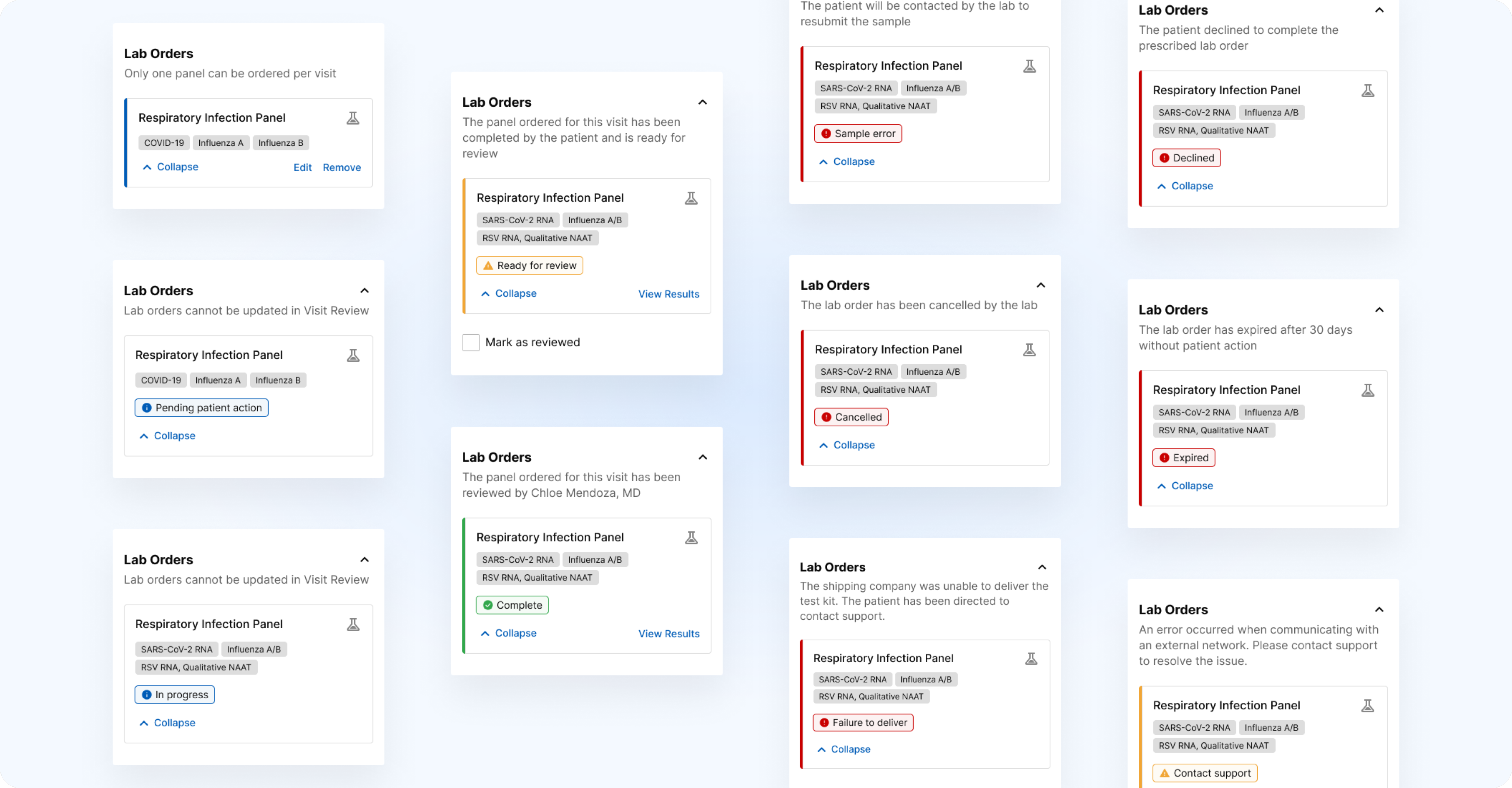Collapse Lab Orders section expired after 30 days
This screenshot has width=1512, height=788.
coord(1379,310)
